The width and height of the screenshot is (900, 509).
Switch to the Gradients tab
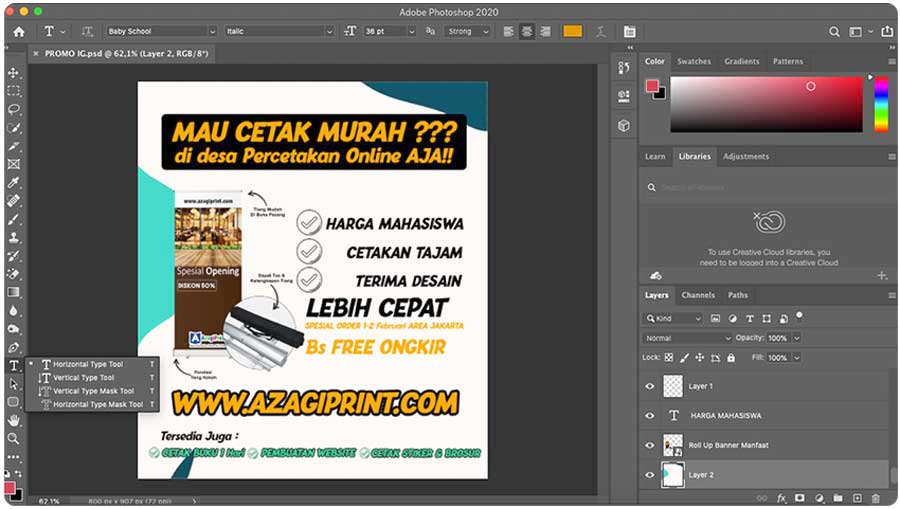[742, 61]
